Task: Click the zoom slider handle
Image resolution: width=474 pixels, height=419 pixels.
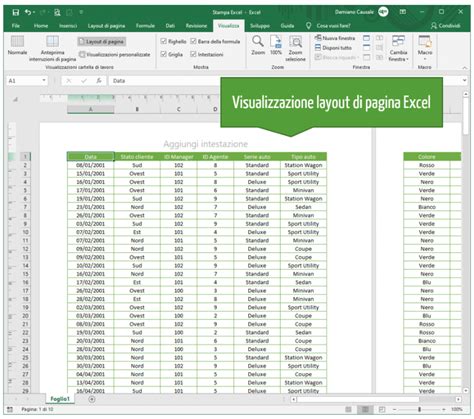Action: 419,409
